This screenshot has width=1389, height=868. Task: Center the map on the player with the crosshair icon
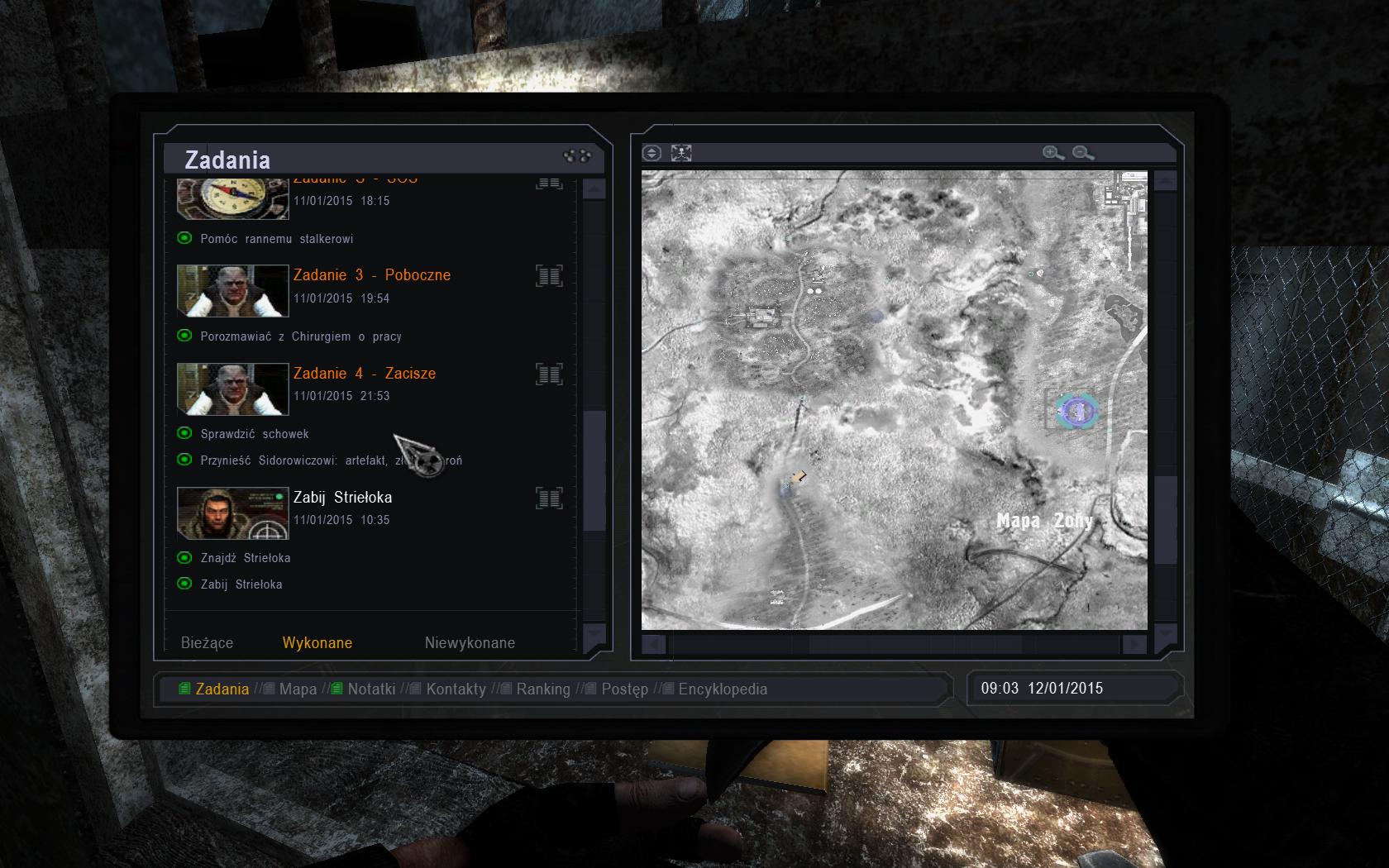[681, 153]
